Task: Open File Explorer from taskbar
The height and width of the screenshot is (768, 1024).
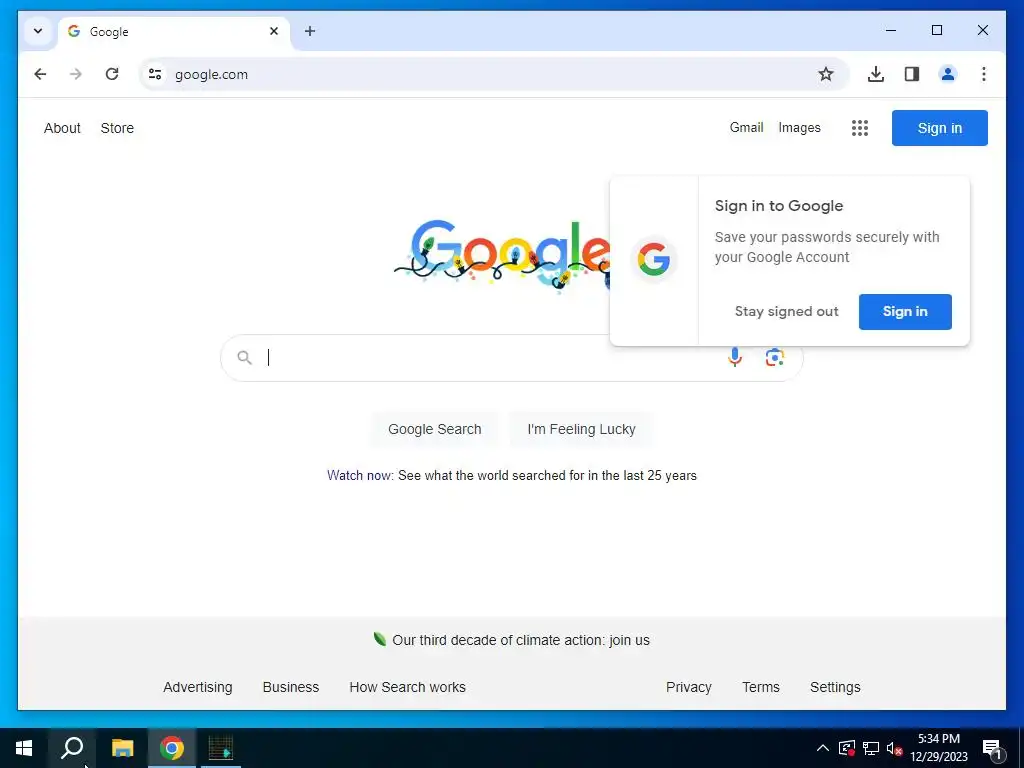Action: pyautogui.click(x=122, y=748)
